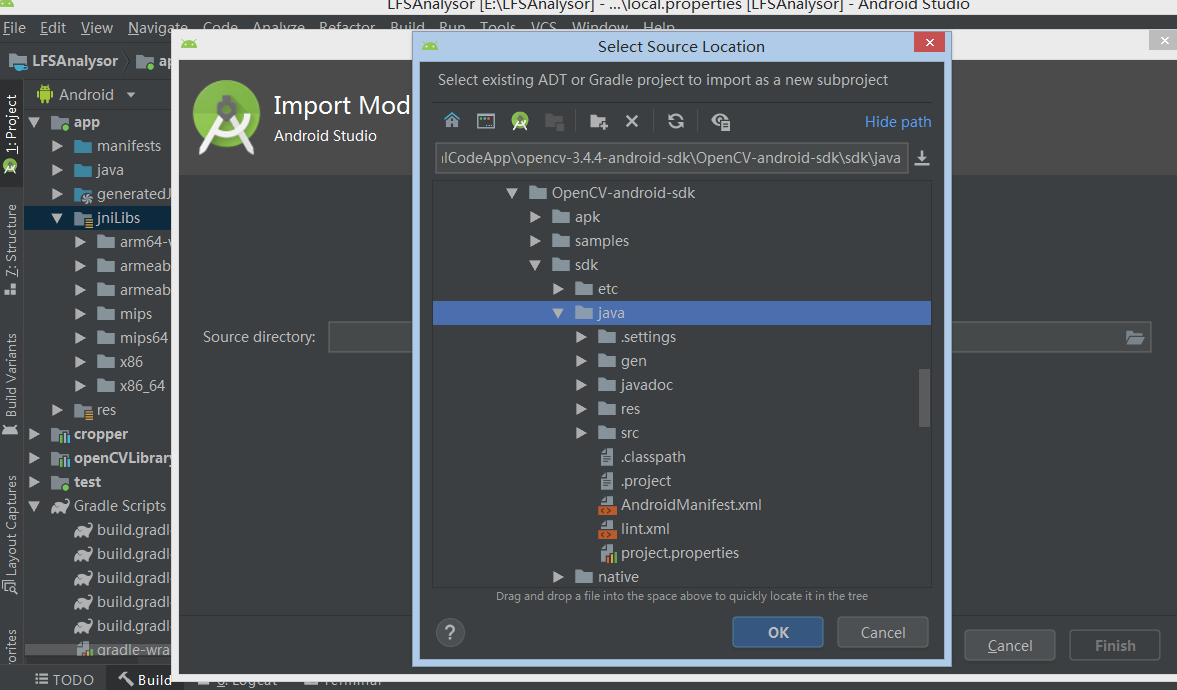1177x690 pixels.
Task: Click Hide path link
Action: click(x=898, y=122)
